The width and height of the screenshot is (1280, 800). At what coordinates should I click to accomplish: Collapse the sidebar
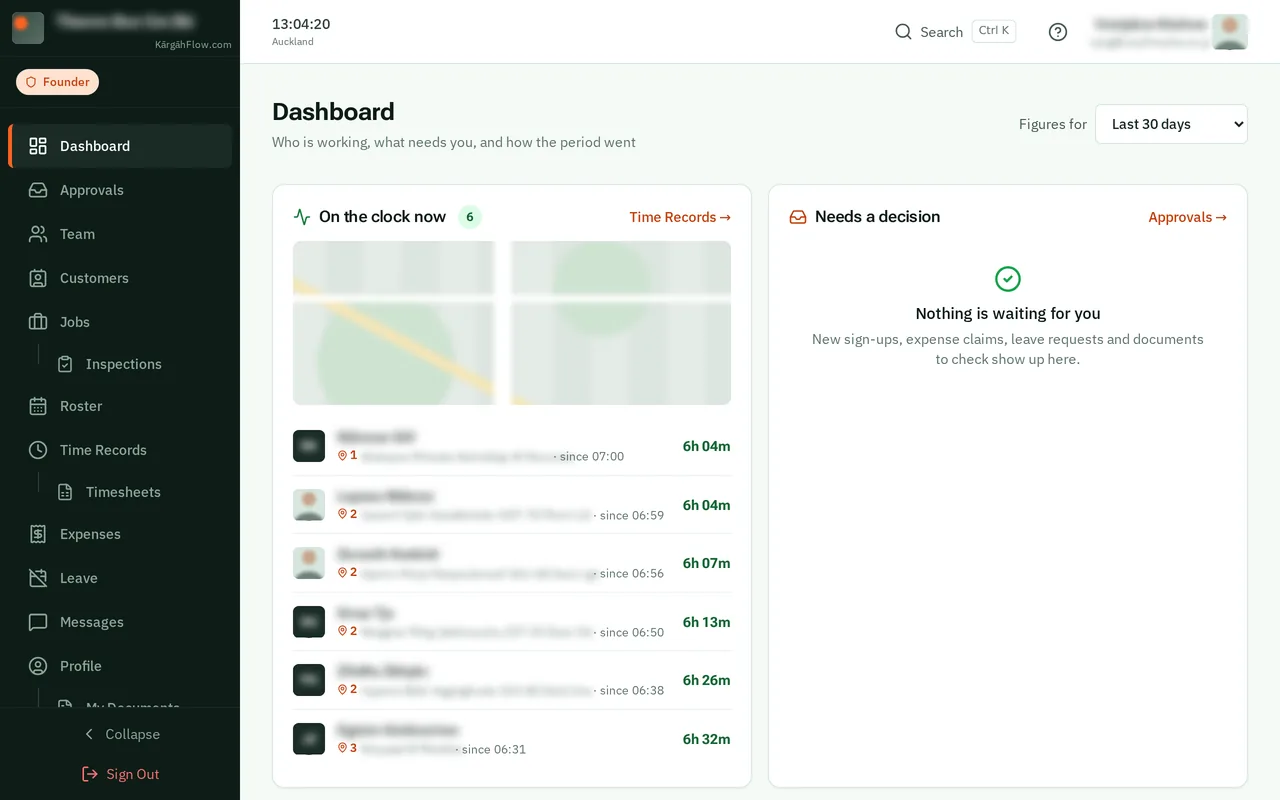click(120, 734)
